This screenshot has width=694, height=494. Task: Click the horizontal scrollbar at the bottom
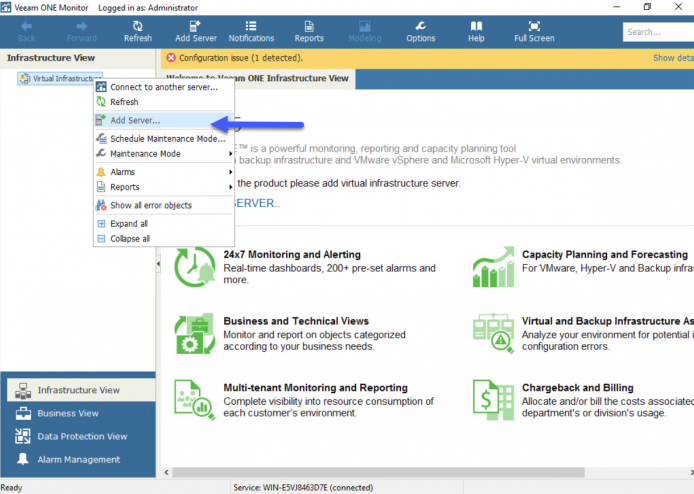378,472
